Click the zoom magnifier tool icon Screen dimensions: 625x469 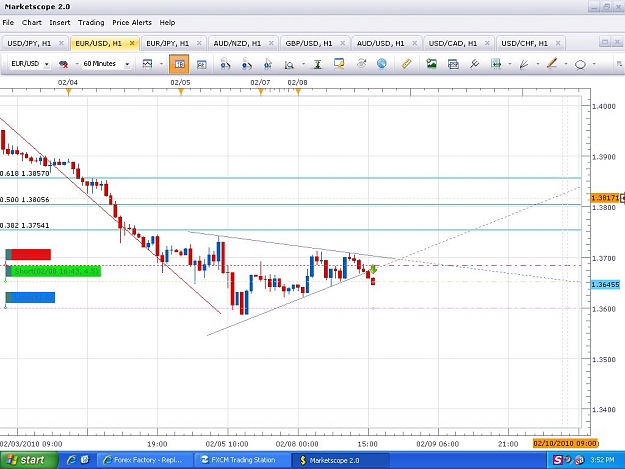pos(289,64)
